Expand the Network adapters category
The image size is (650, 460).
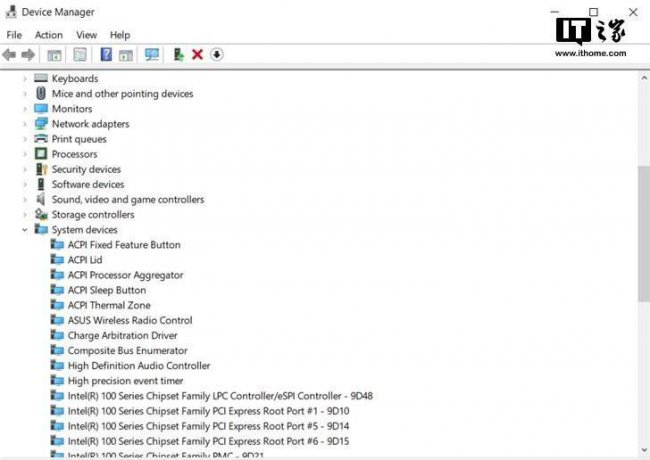[x=25, y=124]
